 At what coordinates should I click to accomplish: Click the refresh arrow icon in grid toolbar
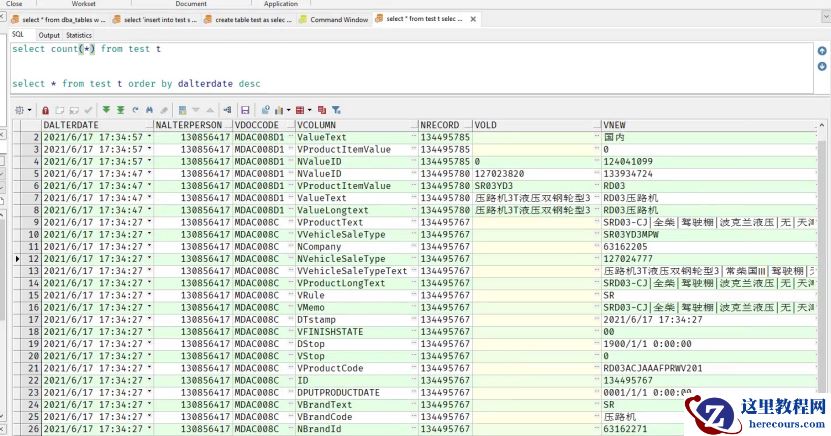click(135, 110)
